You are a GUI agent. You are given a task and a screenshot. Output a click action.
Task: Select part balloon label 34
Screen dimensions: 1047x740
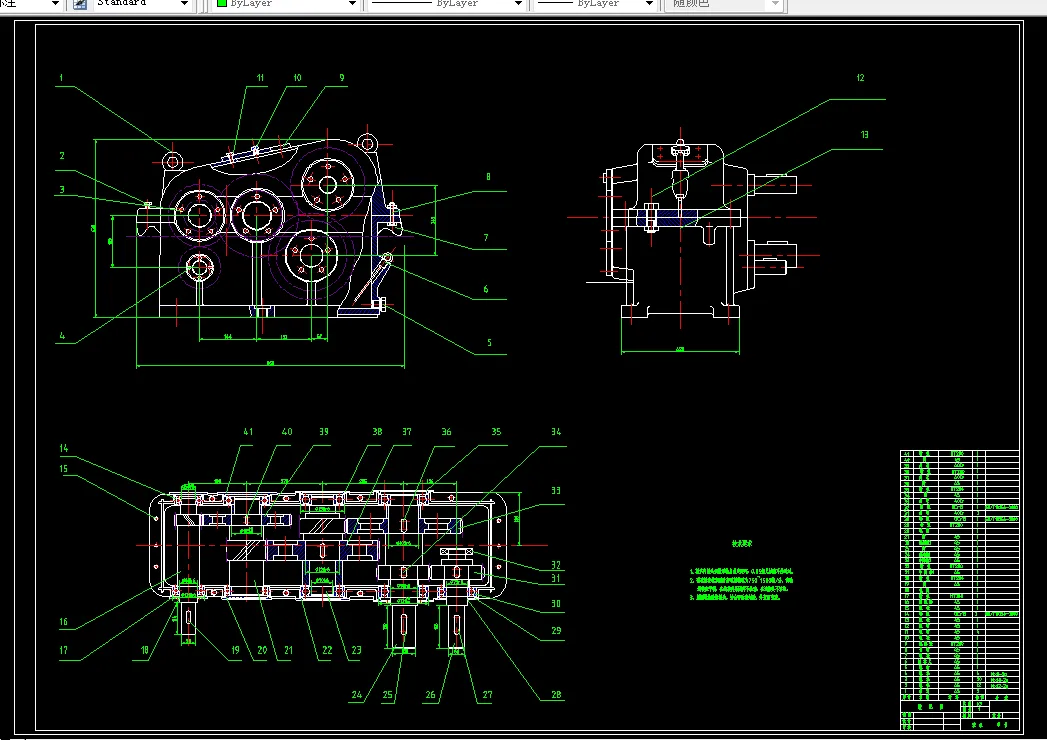click(x=556, y=431)
